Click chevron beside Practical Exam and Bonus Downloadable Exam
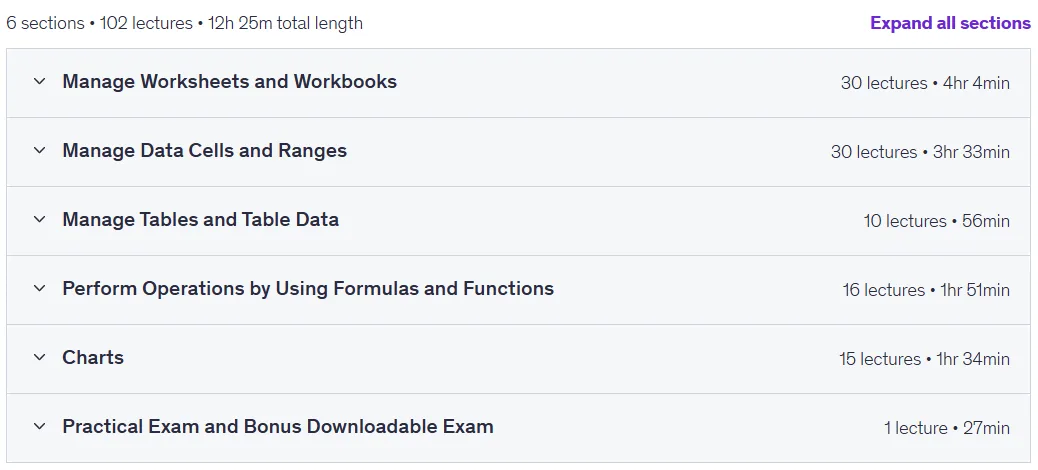The image size is (1038, 470). pos(40,426)
